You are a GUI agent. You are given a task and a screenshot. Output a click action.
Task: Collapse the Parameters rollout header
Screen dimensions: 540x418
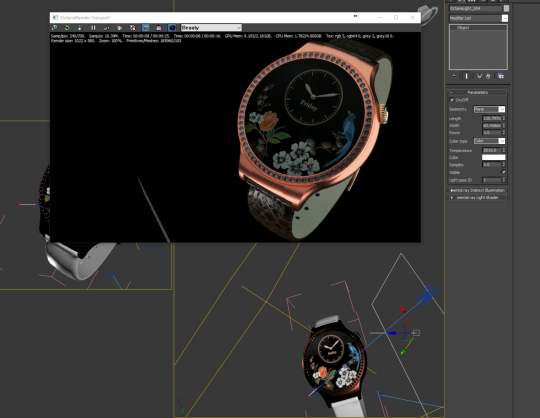(478, 92)
